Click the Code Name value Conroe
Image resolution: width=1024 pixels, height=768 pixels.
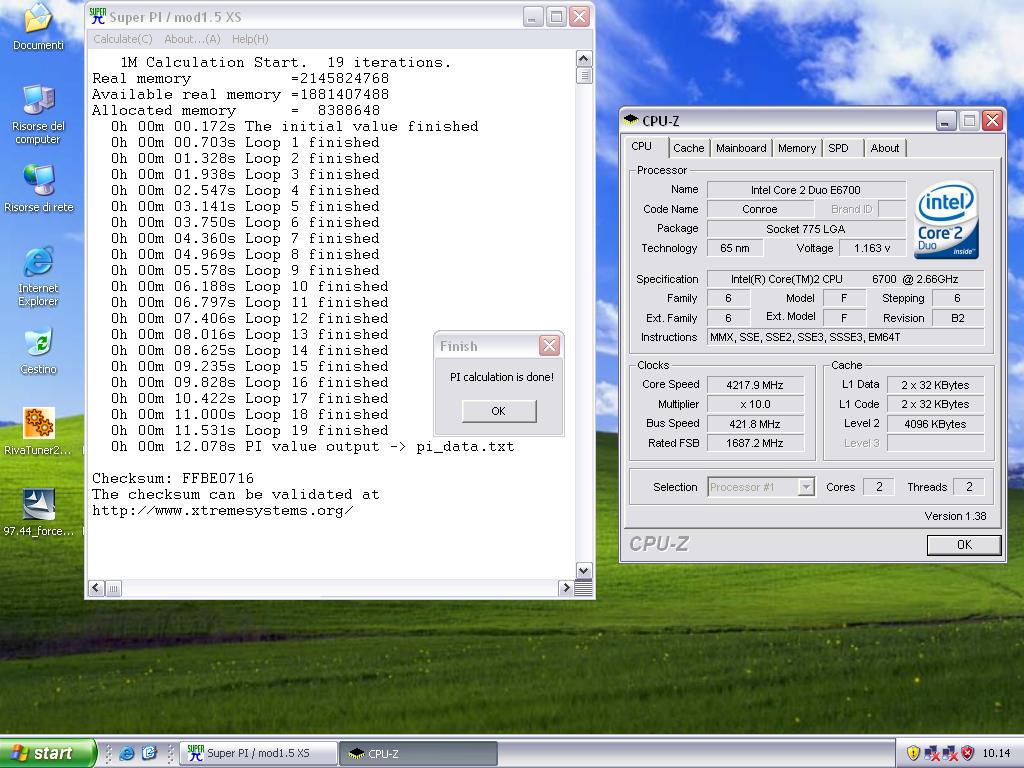point(760,209)
